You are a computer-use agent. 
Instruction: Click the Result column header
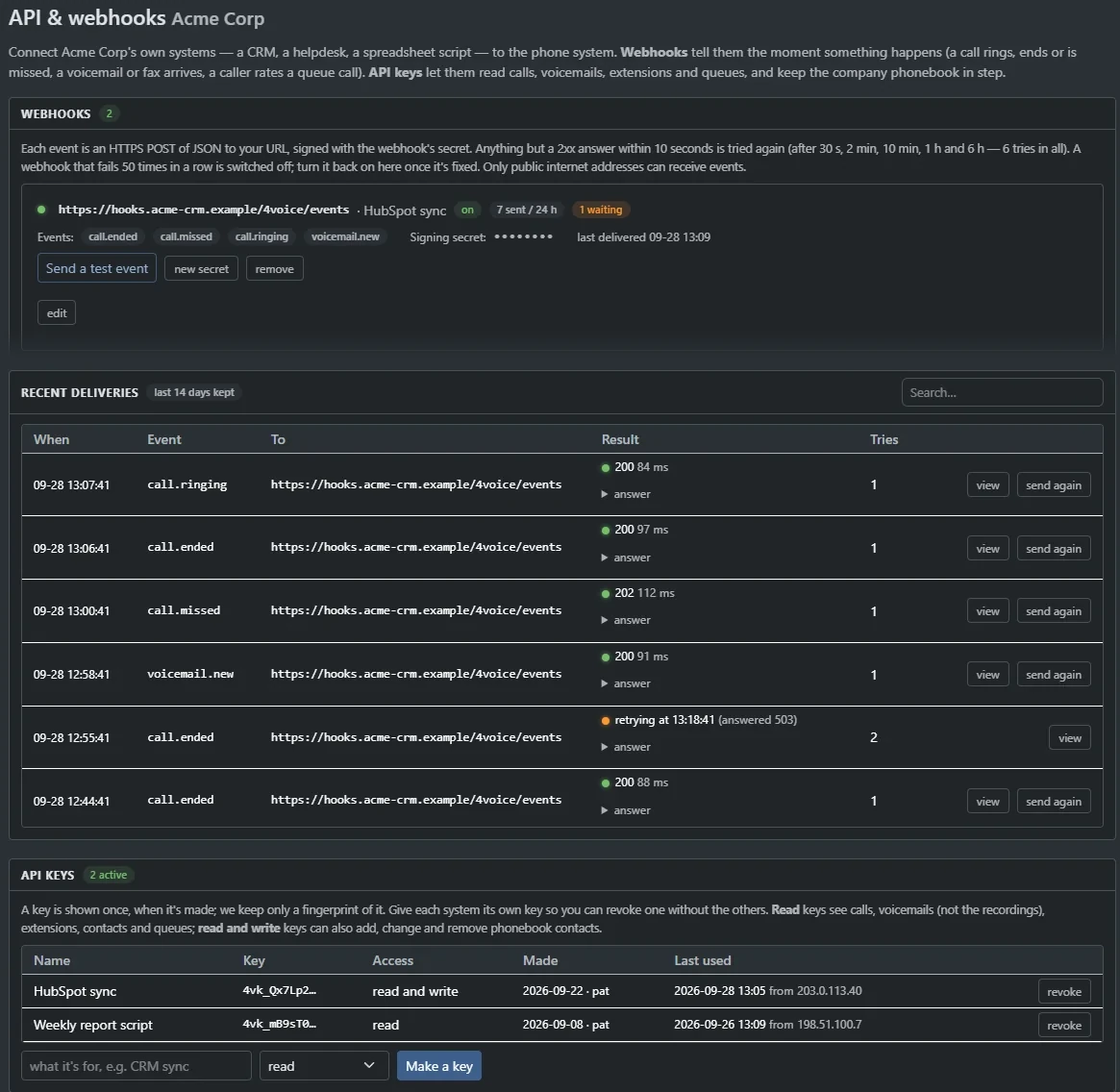coord(620,439)
